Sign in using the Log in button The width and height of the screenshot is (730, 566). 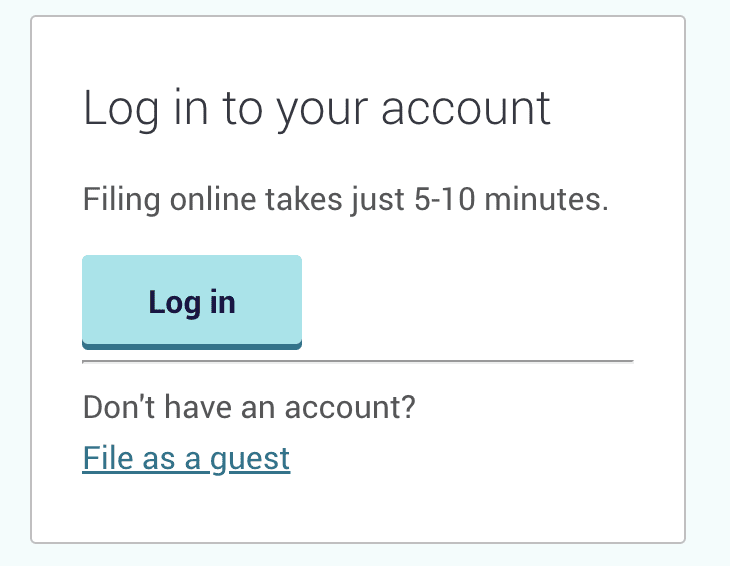(x=192, y=301)
